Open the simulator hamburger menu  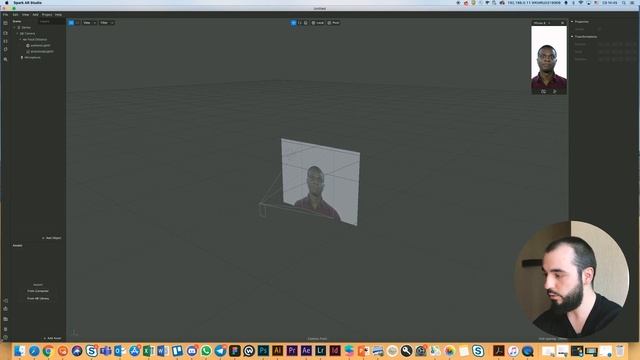(562, 23)
